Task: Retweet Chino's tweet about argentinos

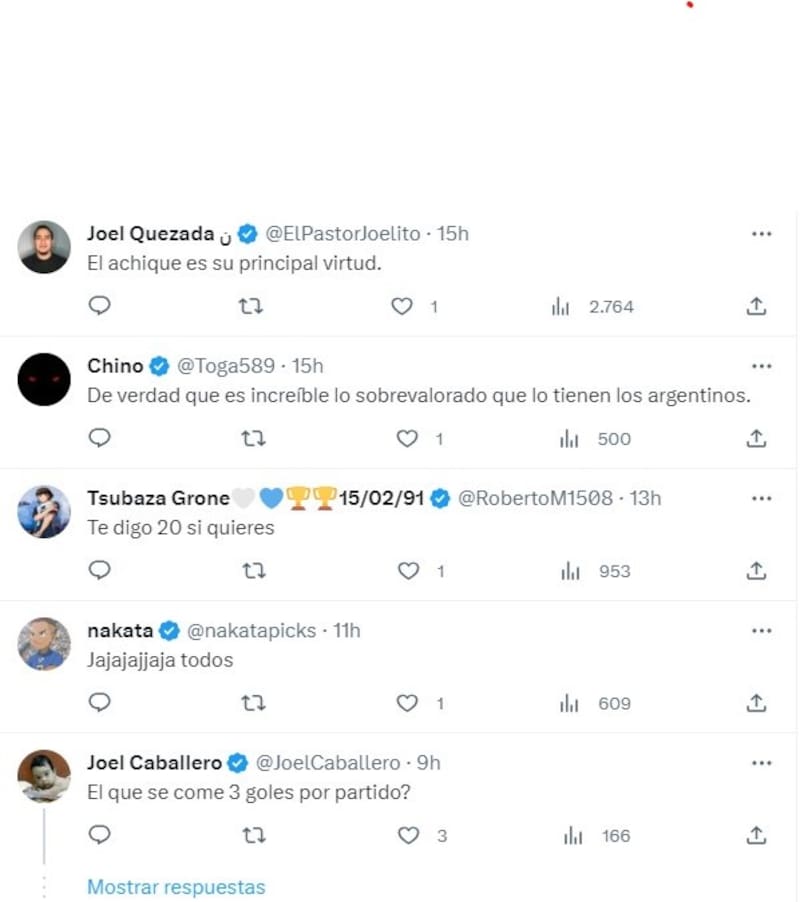Action: pos(253,438)
